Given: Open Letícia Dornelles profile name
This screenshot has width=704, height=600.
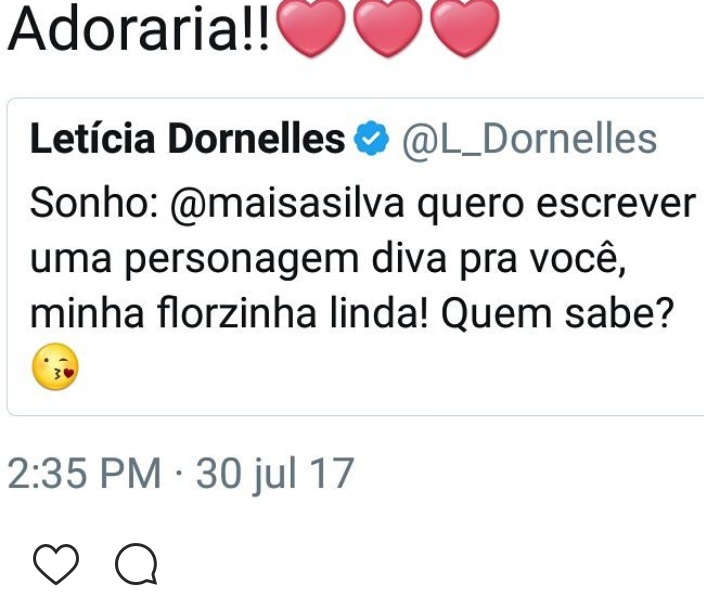Looking at the screenshot, I should point(187,140).
